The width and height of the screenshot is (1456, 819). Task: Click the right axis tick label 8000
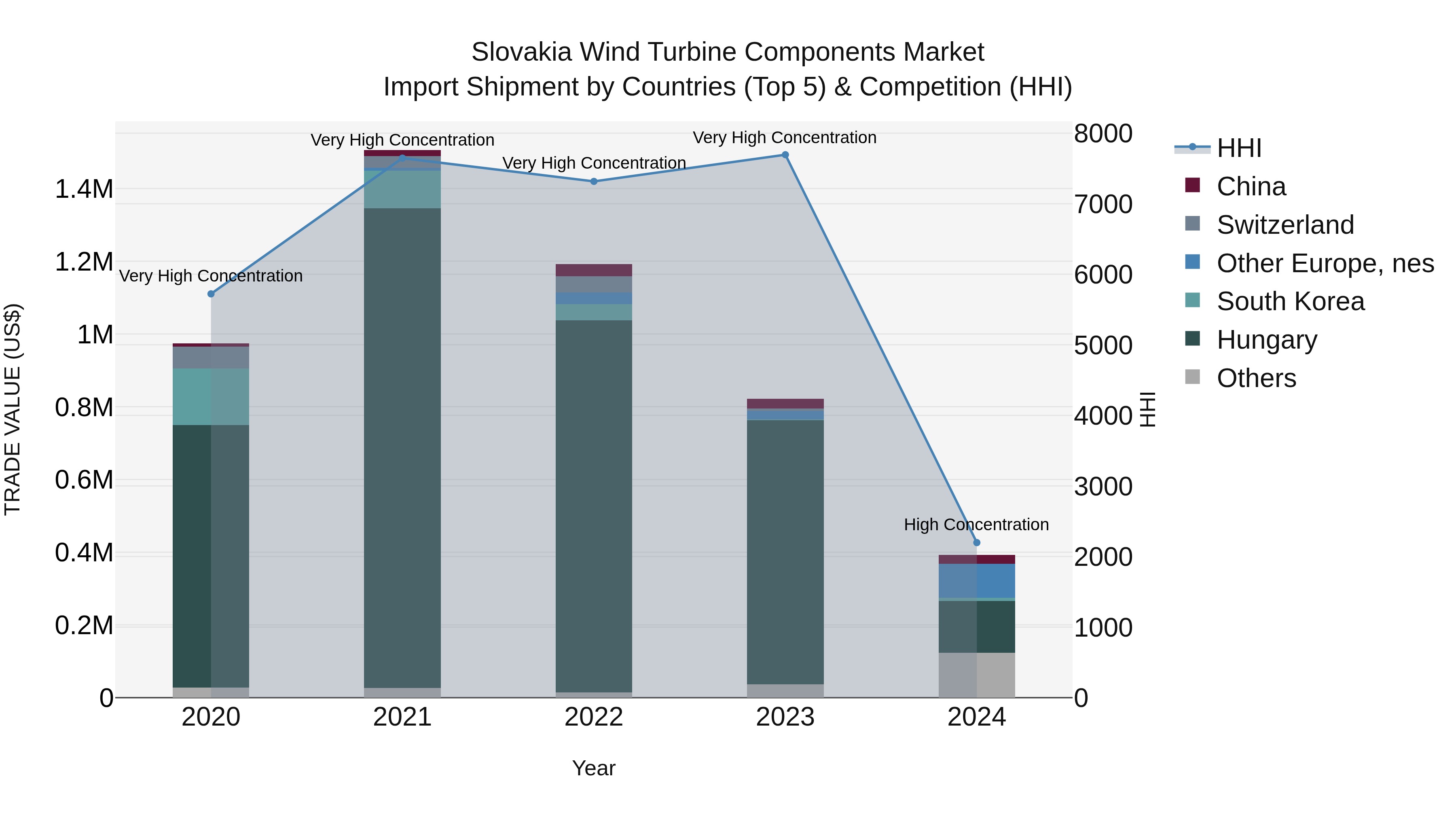pyautogui.click(x=1103, y=134)
